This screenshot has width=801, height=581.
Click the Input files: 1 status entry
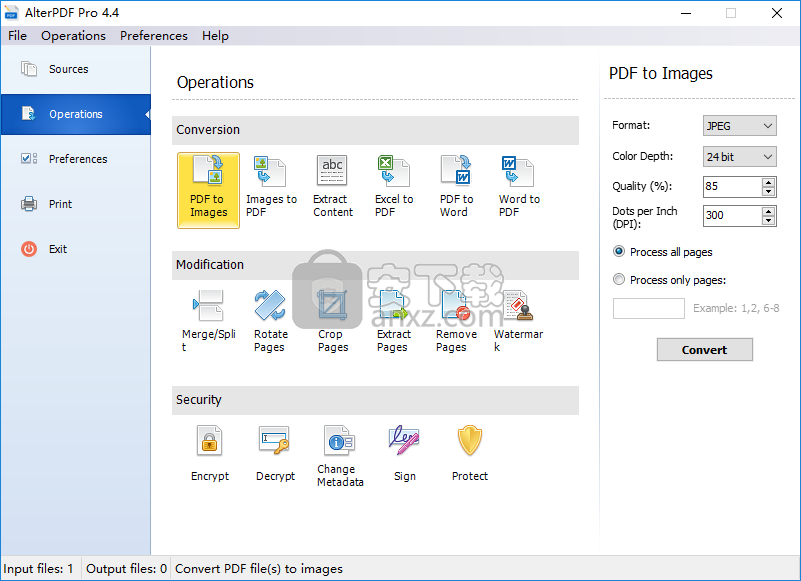39,569
